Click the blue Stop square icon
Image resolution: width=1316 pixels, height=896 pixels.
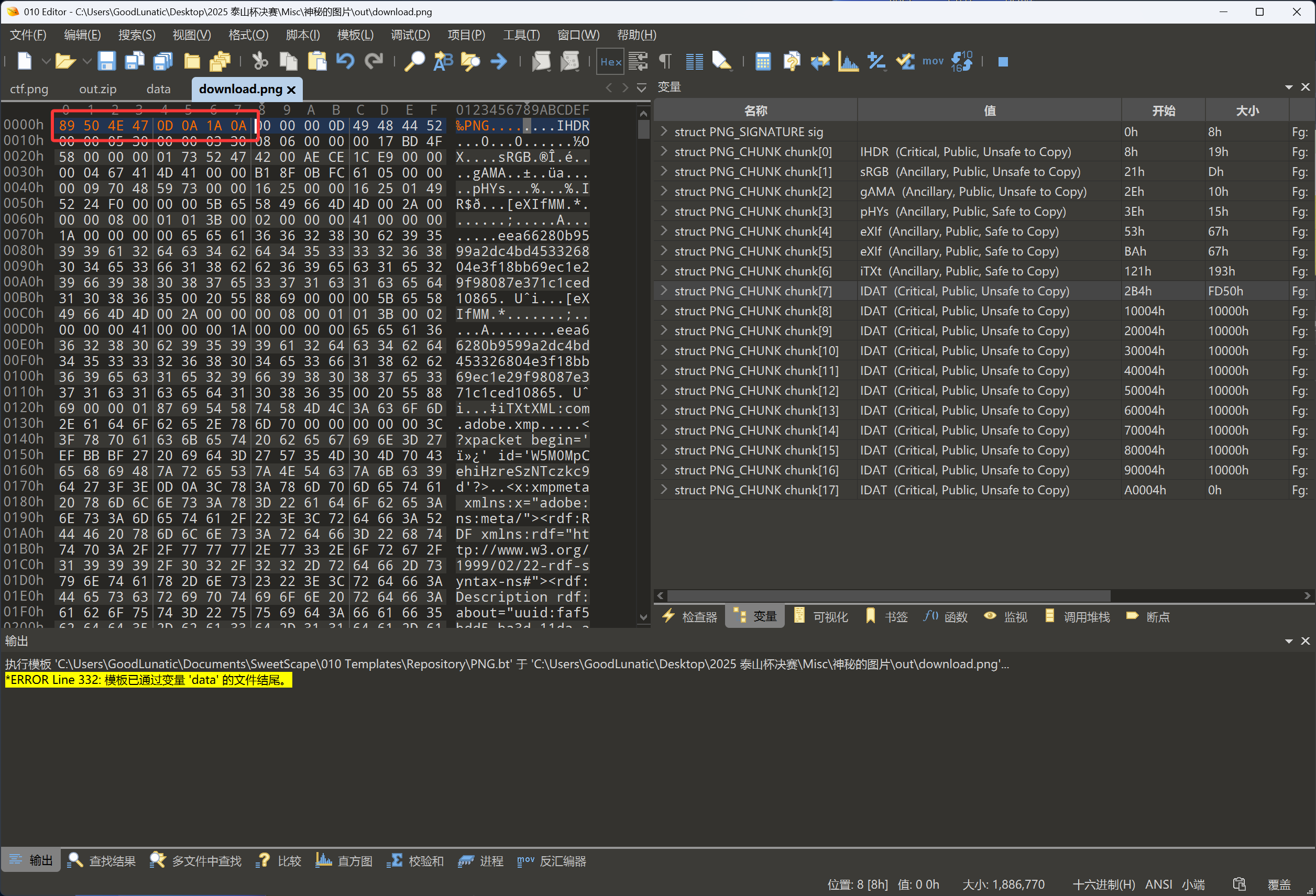1002,62
